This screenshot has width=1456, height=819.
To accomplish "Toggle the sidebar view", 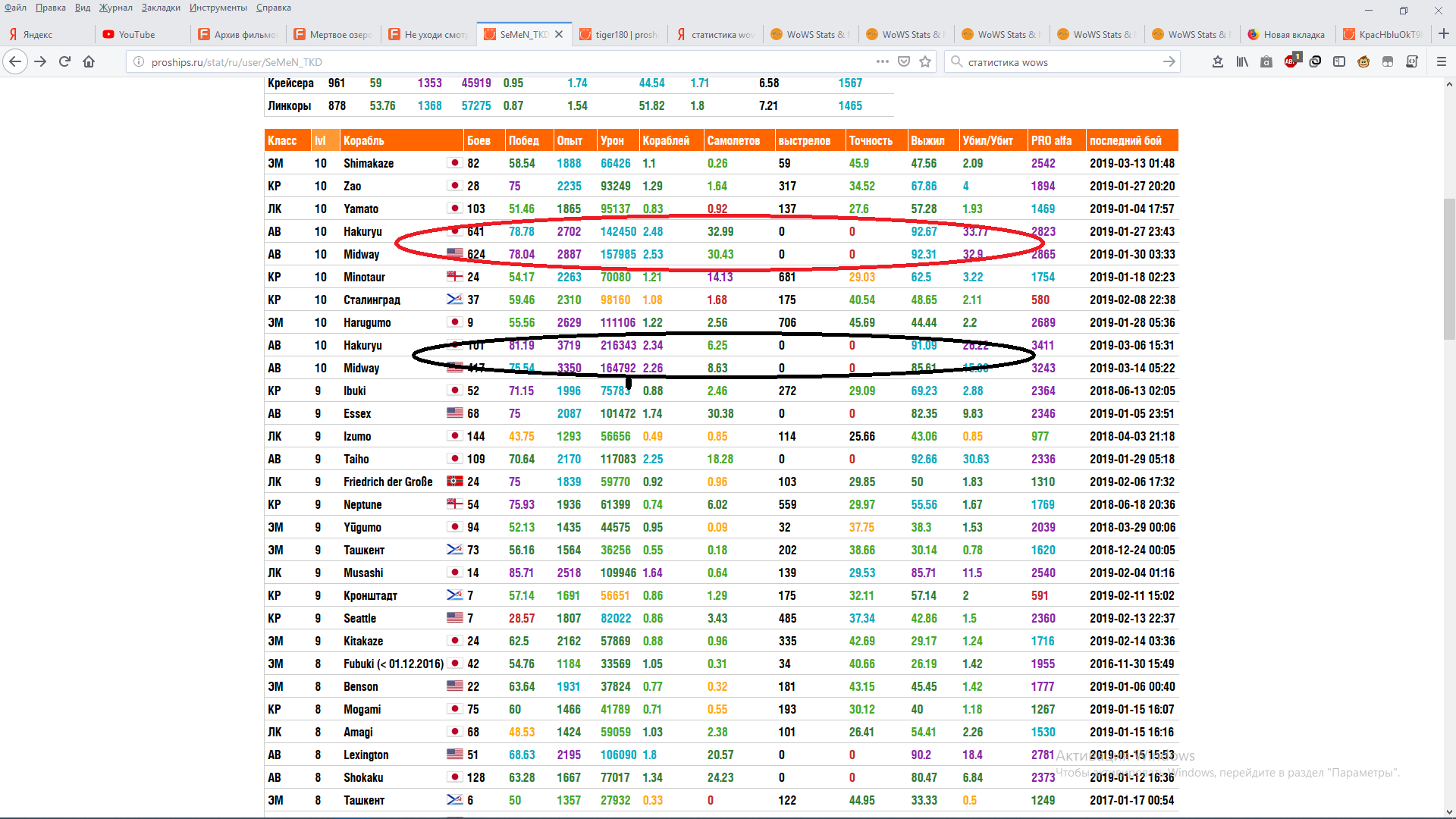I will (1339, 62).
